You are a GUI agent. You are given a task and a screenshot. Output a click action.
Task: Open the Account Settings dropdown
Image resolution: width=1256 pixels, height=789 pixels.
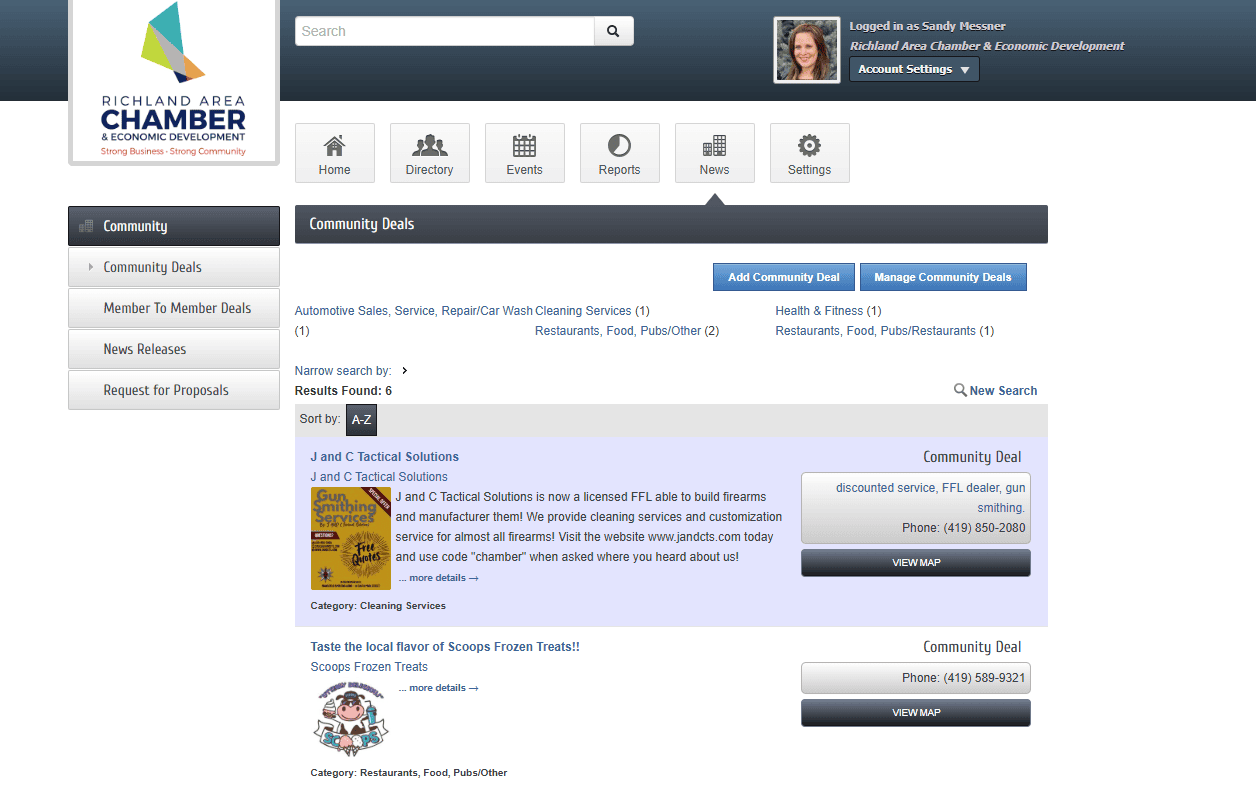(914, 69)
